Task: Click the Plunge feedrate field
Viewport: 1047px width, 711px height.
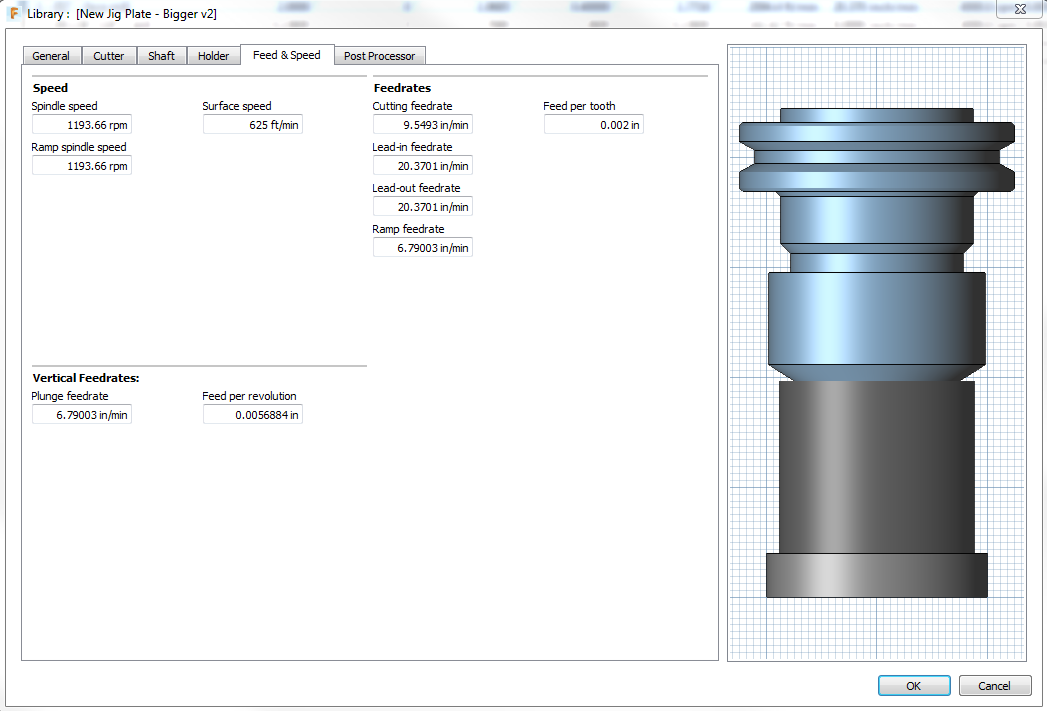Action: (82, 415)
